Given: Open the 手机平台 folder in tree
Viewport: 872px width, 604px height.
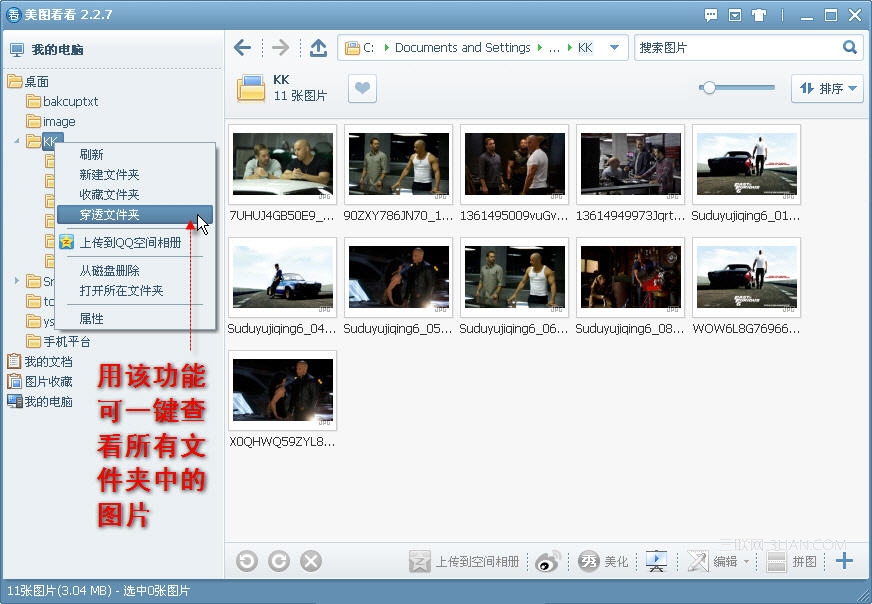Looking at the screenshot, I should click(58, 341).
